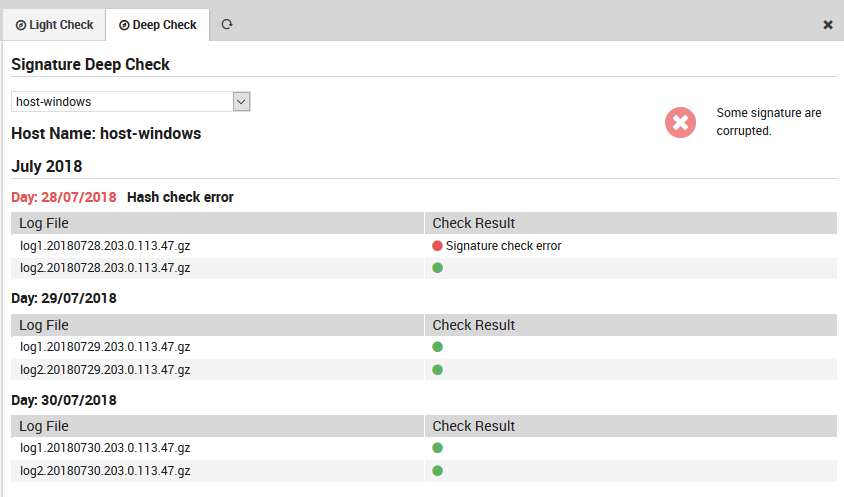The height and width of the screenshot is (497, 844).
Task: Select log file log1.20180730.203.0.113.47.gz
Action: point(105,448)
